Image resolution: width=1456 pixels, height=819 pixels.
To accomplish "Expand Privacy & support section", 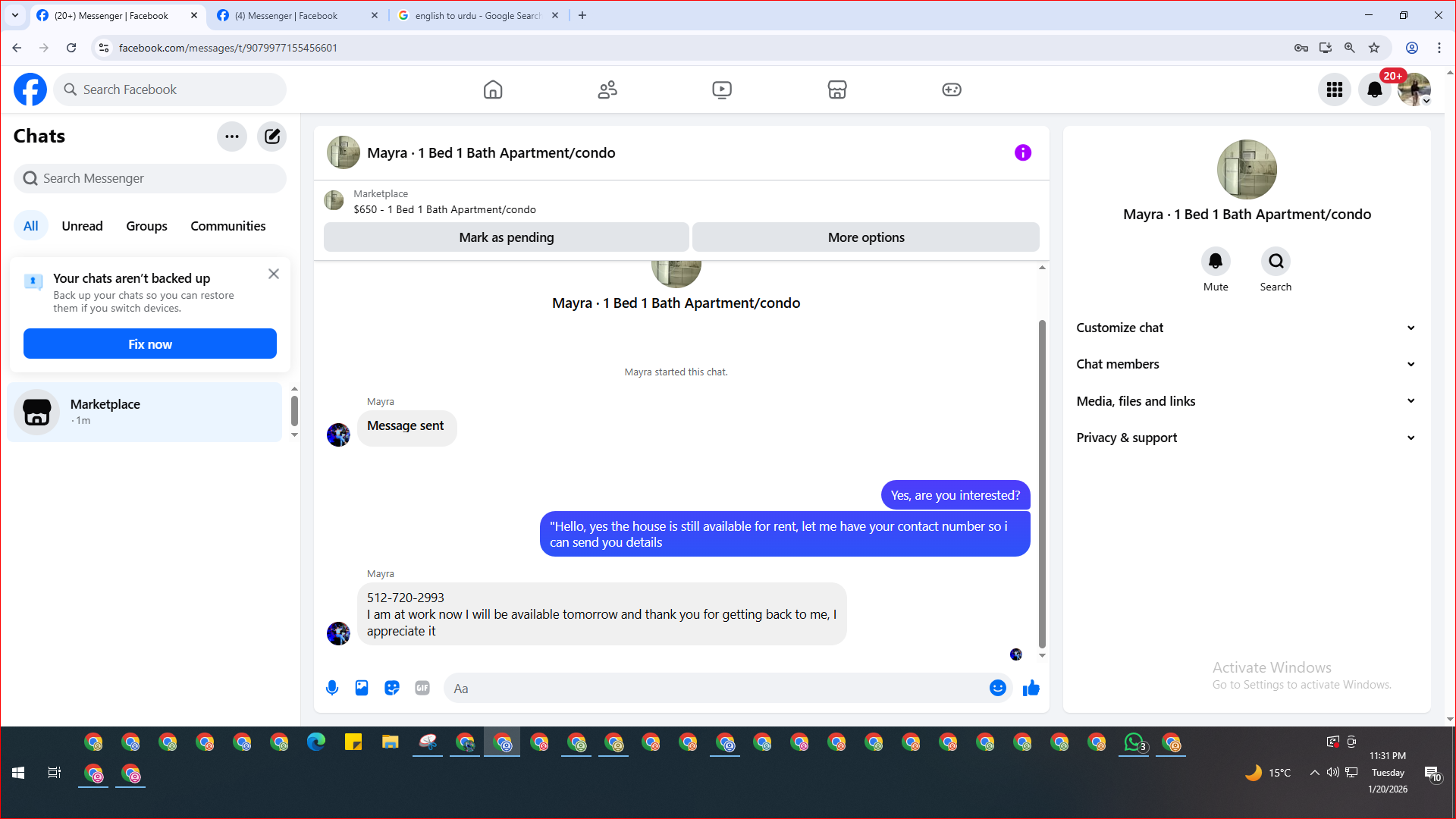I will coord(1247,438).
